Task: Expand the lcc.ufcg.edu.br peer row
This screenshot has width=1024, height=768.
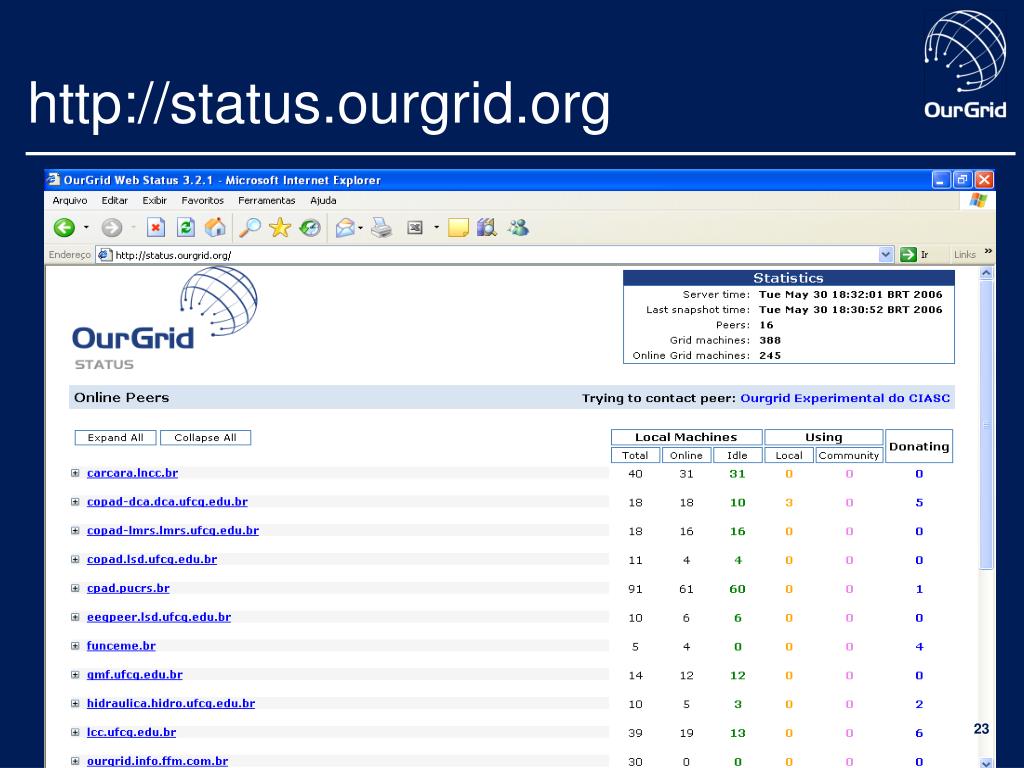Action: (75, 732)
